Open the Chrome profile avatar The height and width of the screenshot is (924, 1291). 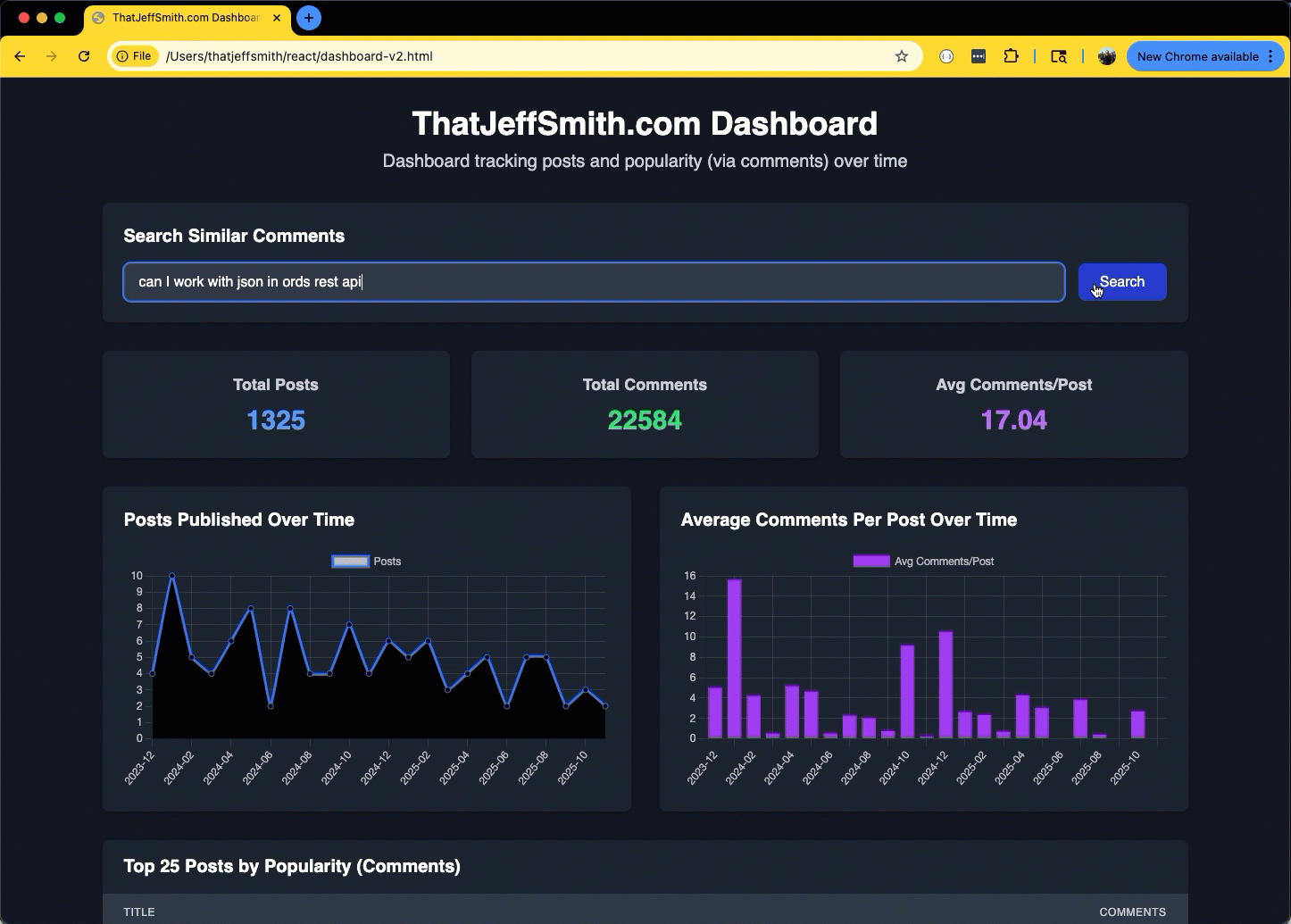click(1107, 56)
